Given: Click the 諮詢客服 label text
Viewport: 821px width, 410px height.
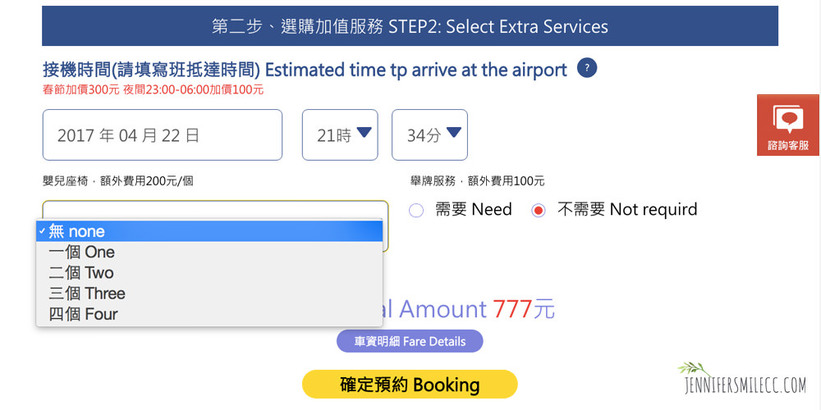Looking at the screenshot, I should [788, 145].
